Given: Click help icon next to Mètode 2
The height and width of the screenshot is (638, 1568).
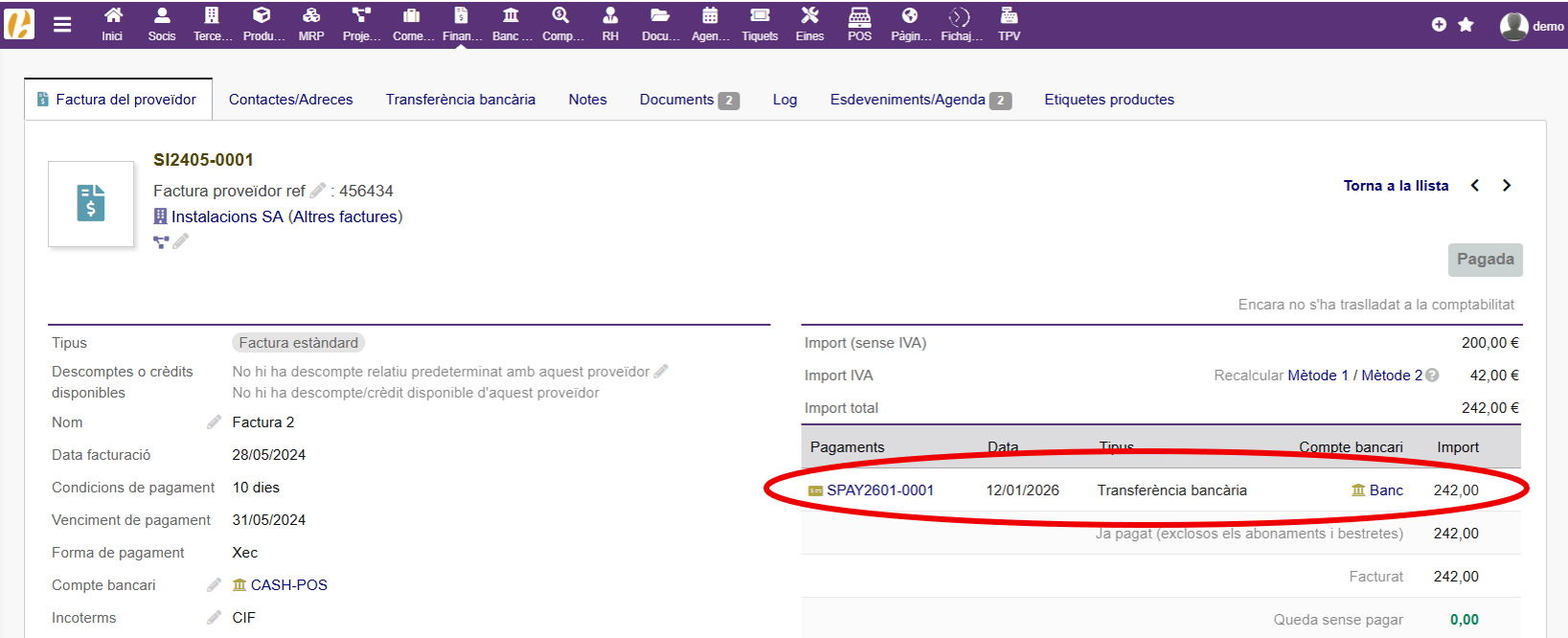Looking at the screenshot, I should [1432, 376].
